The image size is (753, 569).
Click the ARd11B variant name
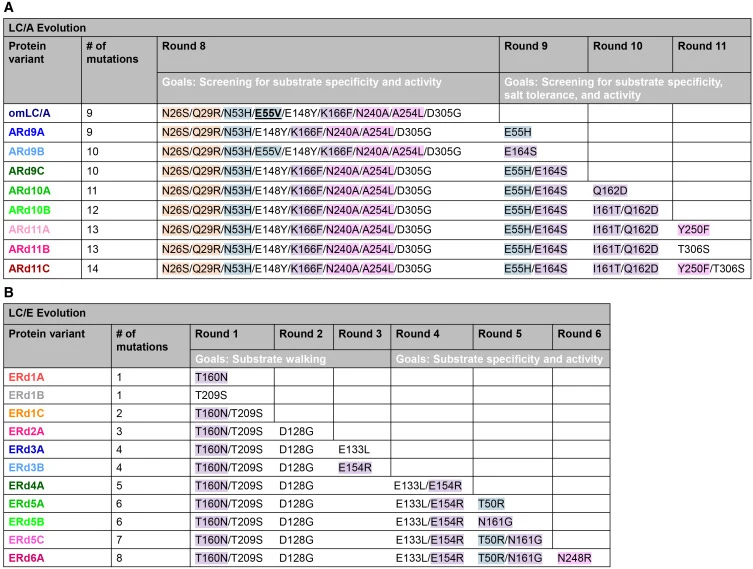[x=29, y=249]
